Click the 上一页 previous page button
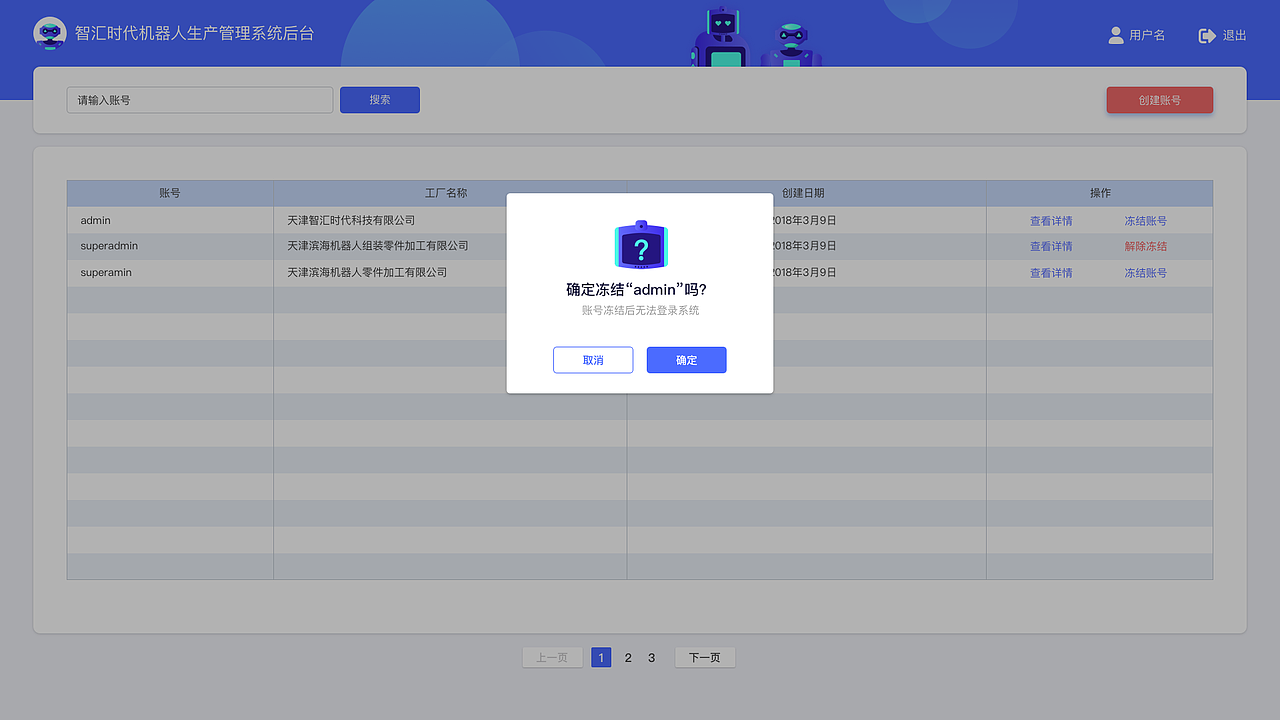This screenshot has width=1280, height=720. tap(552, 658)
